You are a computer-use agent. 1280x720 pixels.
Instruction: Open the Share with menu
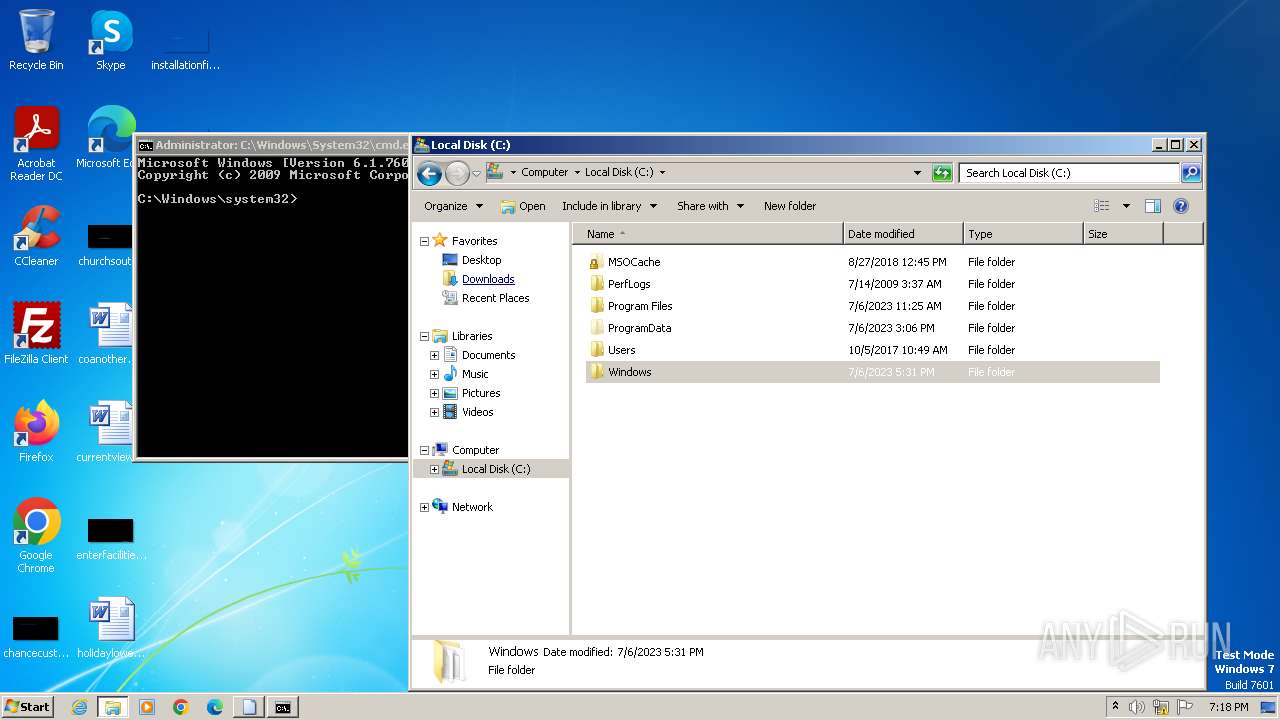point(710,206)
